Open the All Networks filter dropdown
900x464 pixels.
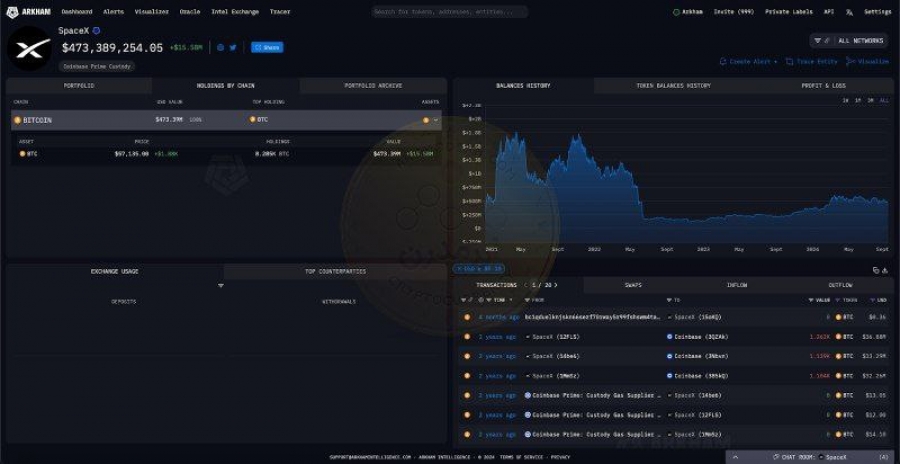coord(848,41)
